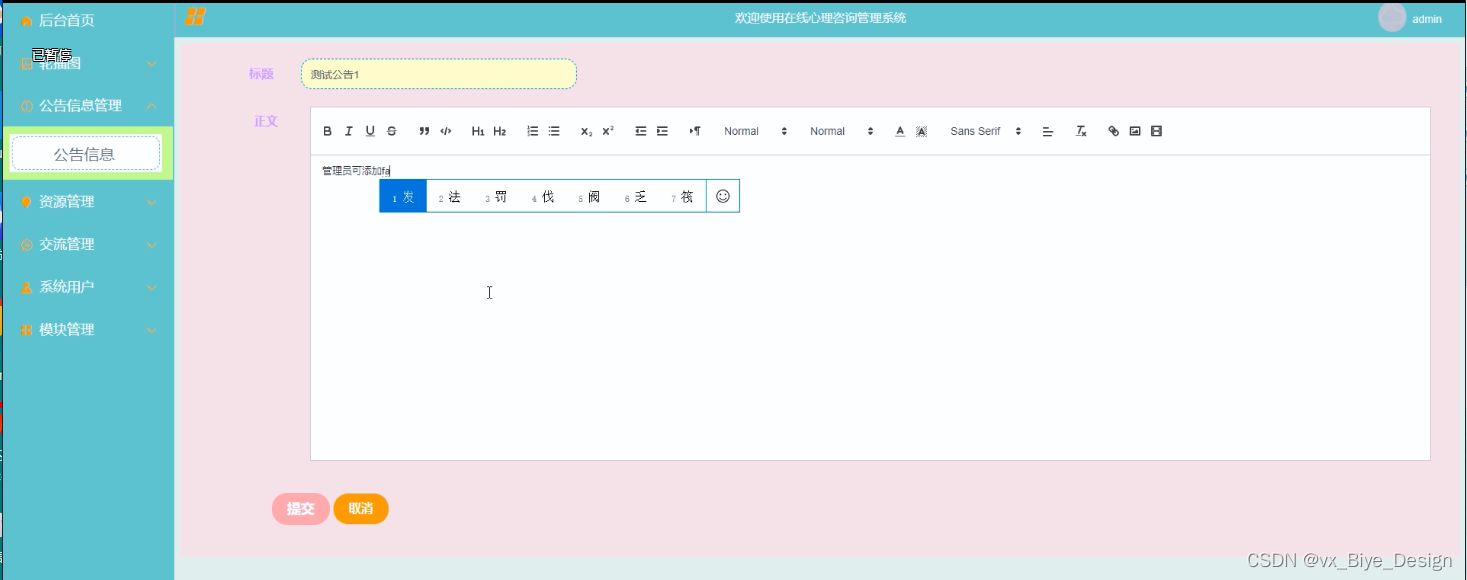Open the emoji panel in IME bar
1467x580 pixels.
click(x=723, y=196)
